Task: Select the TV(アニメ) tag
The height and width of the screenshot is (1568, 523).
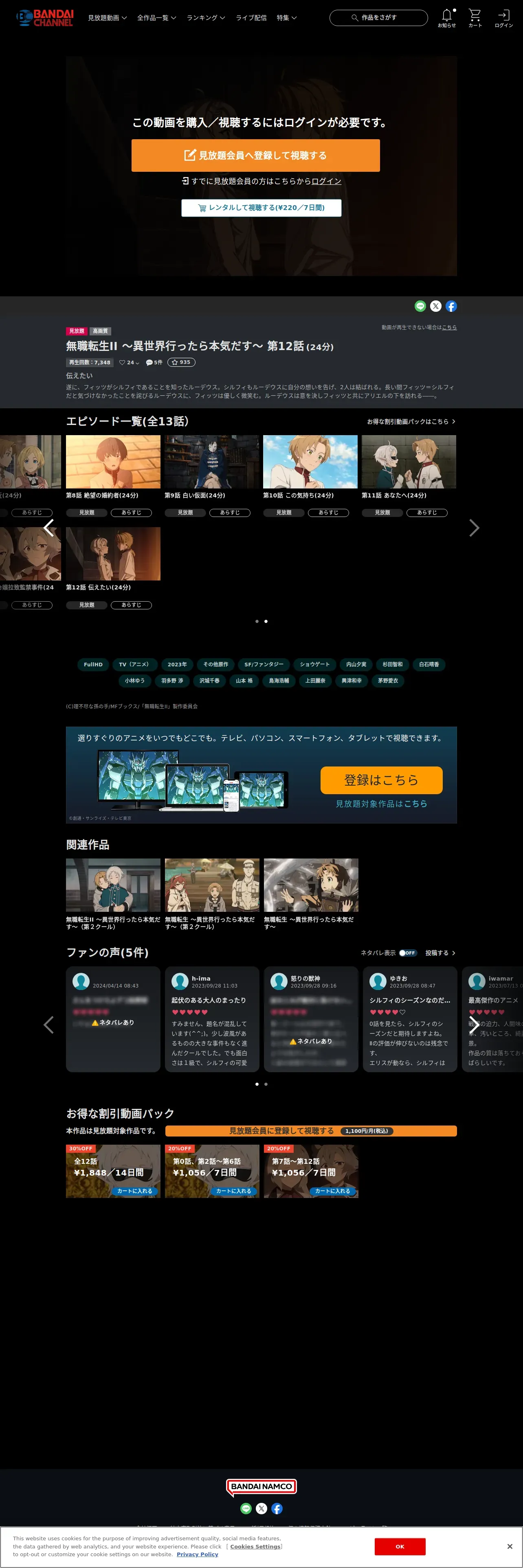Action: [134, 664]
